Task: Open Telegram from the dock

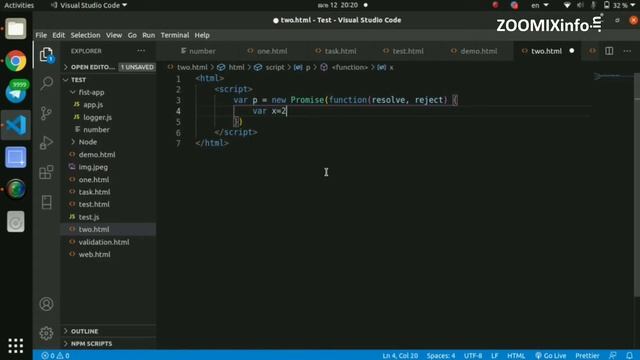Action: pos(16,92)
